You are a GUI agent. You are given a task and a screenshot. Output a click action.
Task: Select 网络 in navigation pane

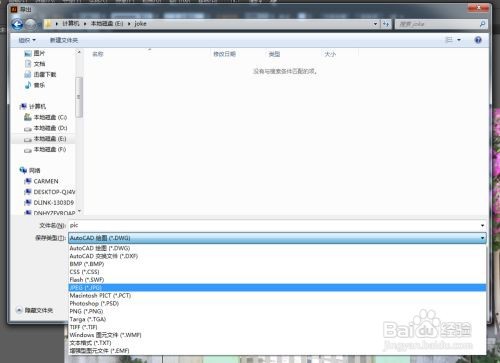click(30, 171)
